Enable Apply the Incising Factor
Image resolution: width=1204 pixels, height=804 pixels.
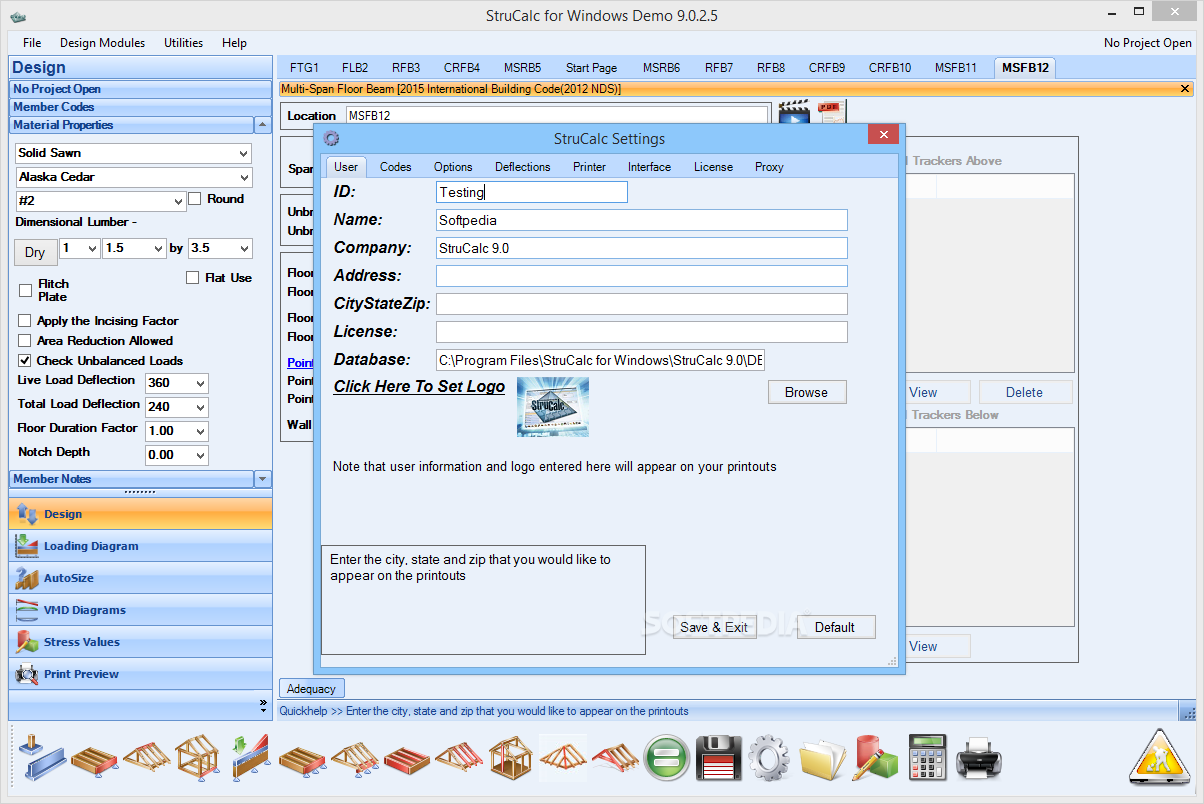pyautogui.click(x=25, y=321)
